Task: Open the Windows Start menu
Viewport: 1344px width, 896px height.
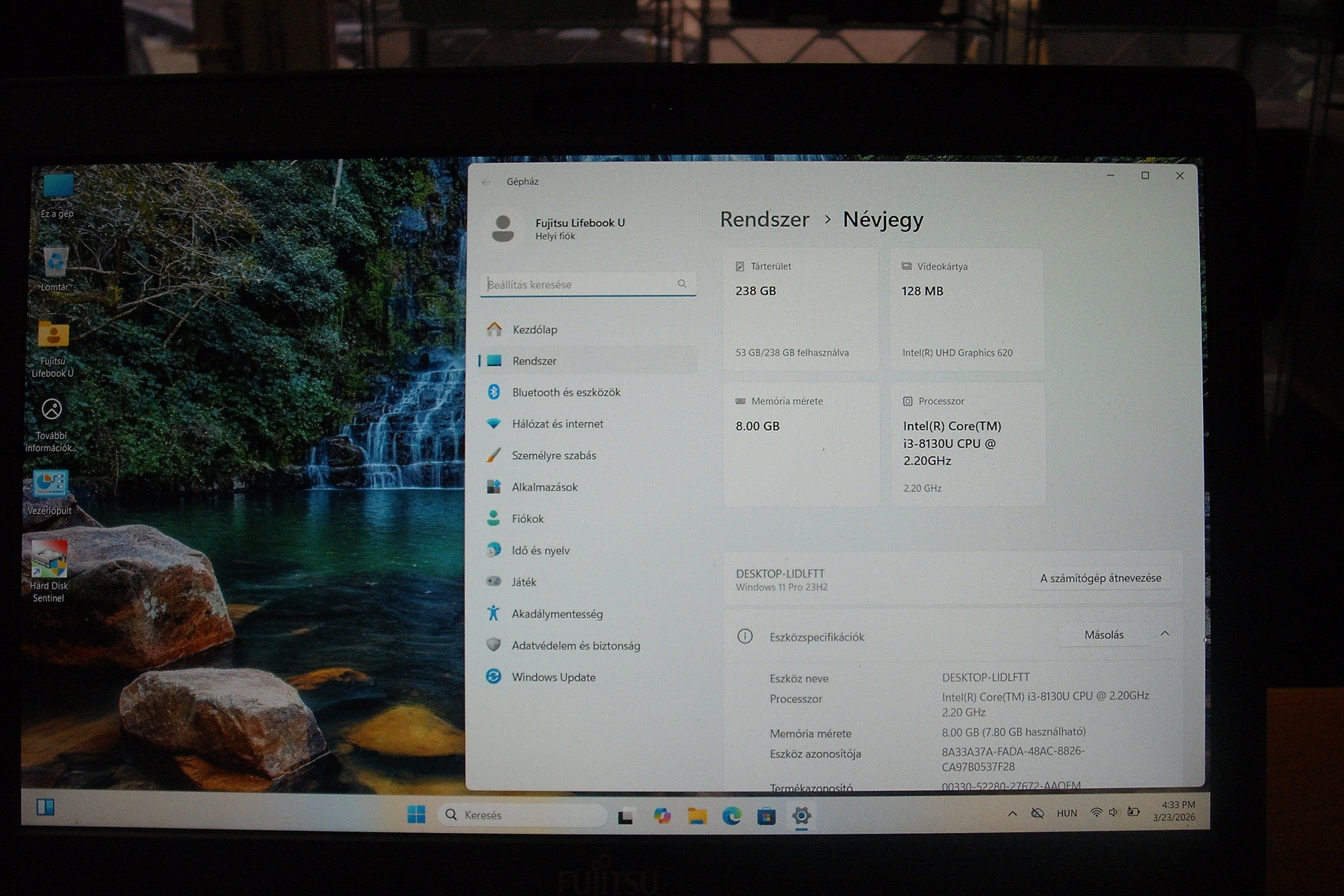Action: [416, 814]
